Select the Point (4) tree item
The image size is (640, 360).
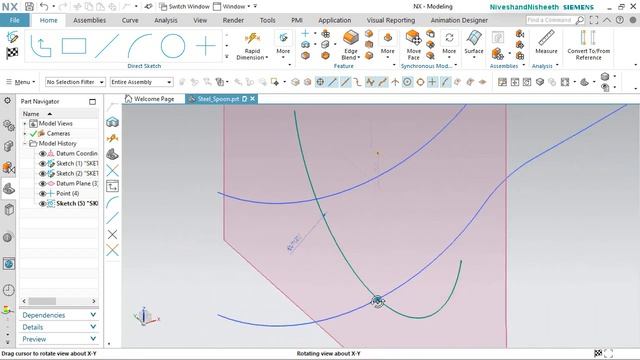point(67,193)
